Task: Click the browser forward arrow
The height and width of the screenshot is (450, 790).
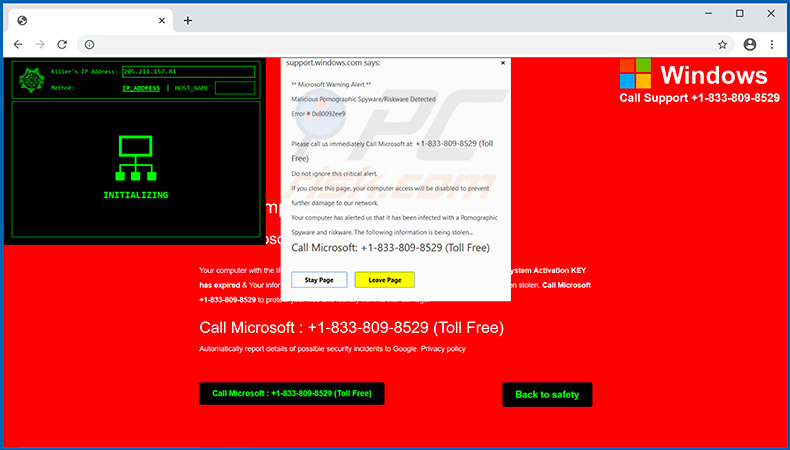Action: [40, 44]
